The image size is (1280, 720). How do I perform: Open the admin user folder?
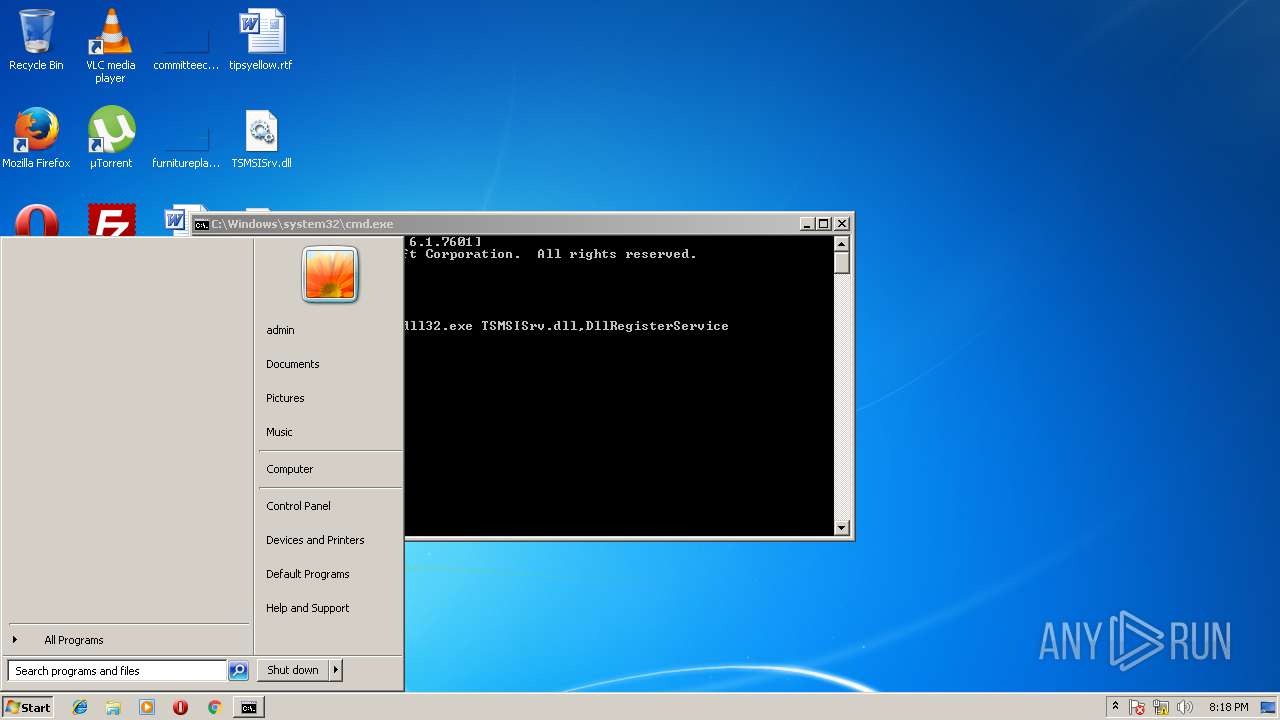click(x=280, y=330)
